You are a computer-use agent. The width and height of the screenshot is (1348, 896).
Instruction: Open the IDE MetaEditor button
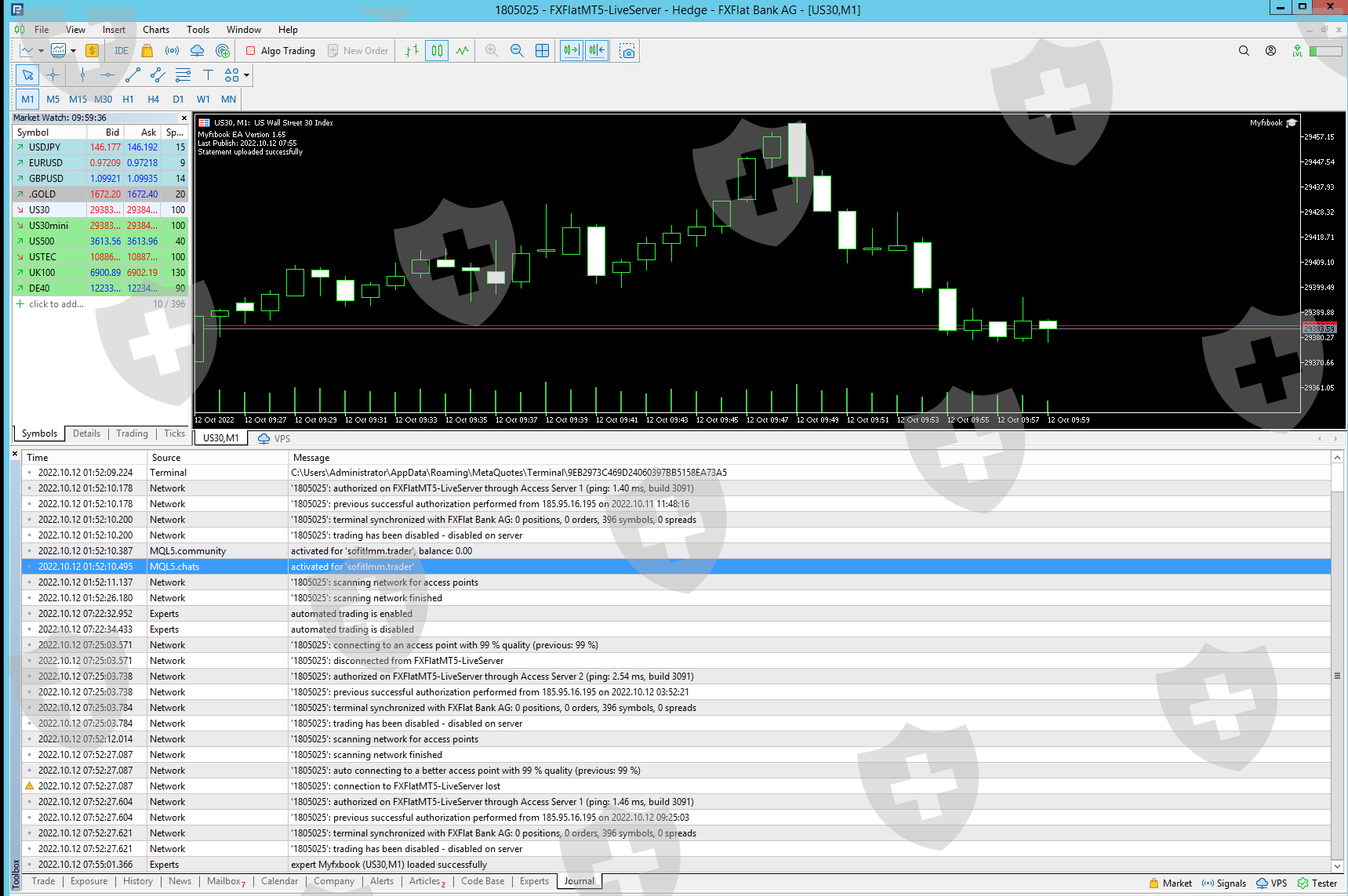pyautogui.click(x=122, y=51)
